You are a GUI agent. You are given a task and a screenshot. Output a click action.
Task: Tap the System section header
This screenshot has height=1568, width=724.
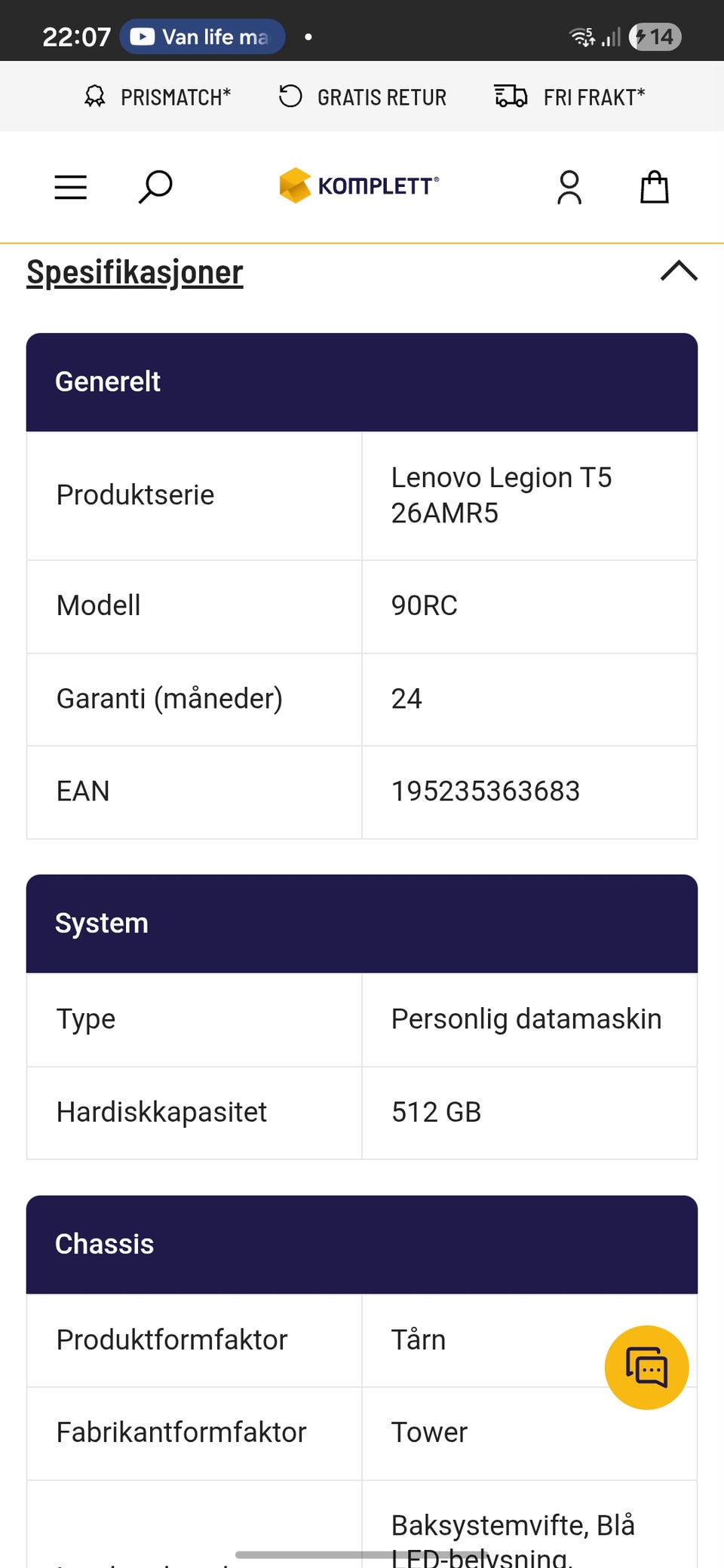(362, 923)
